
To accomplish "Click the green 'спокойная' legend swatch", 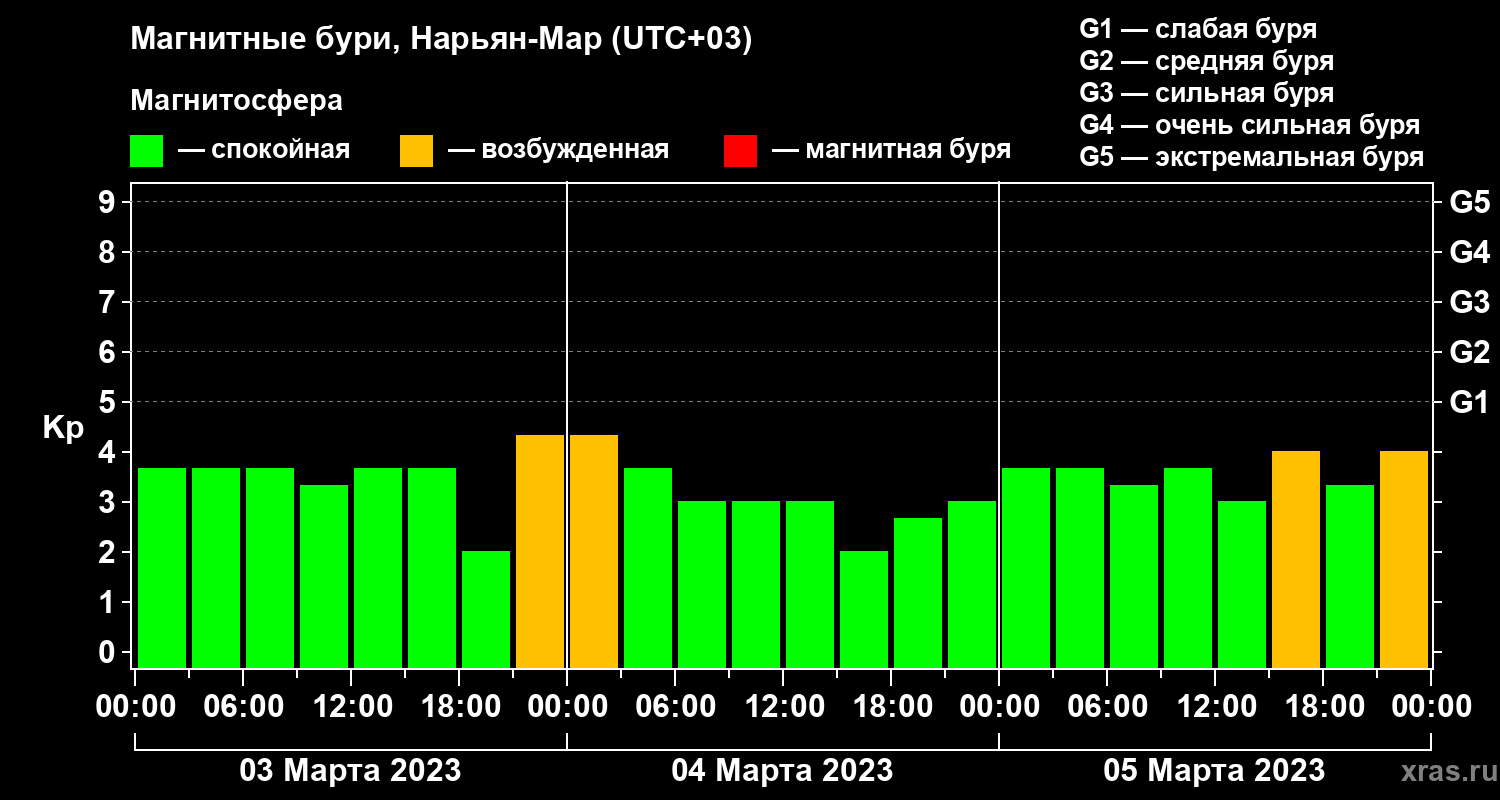I will 146,151.
